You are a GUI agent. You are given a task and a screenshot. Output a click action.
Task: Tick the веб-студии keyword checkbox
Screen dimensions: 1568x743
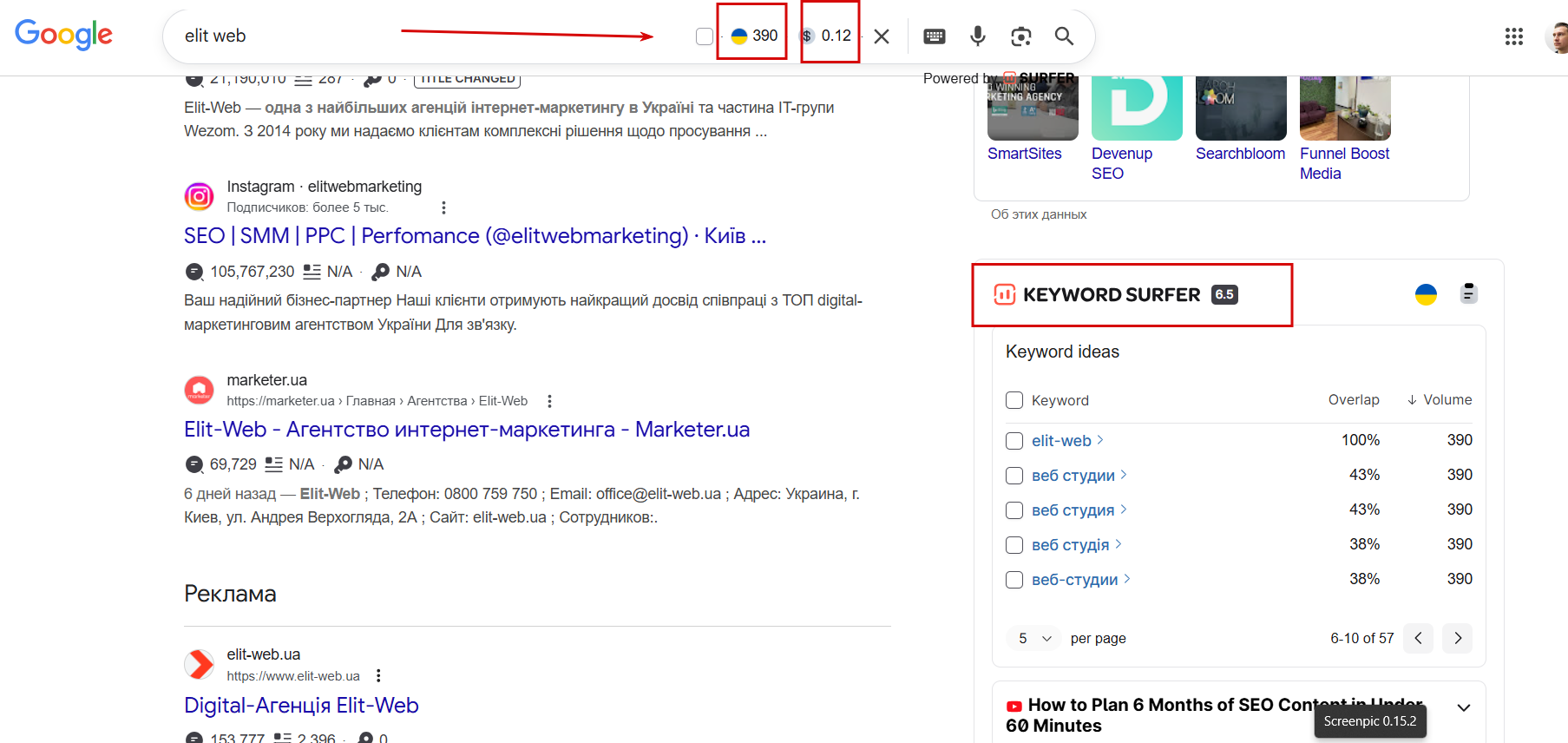(1014, 580)
